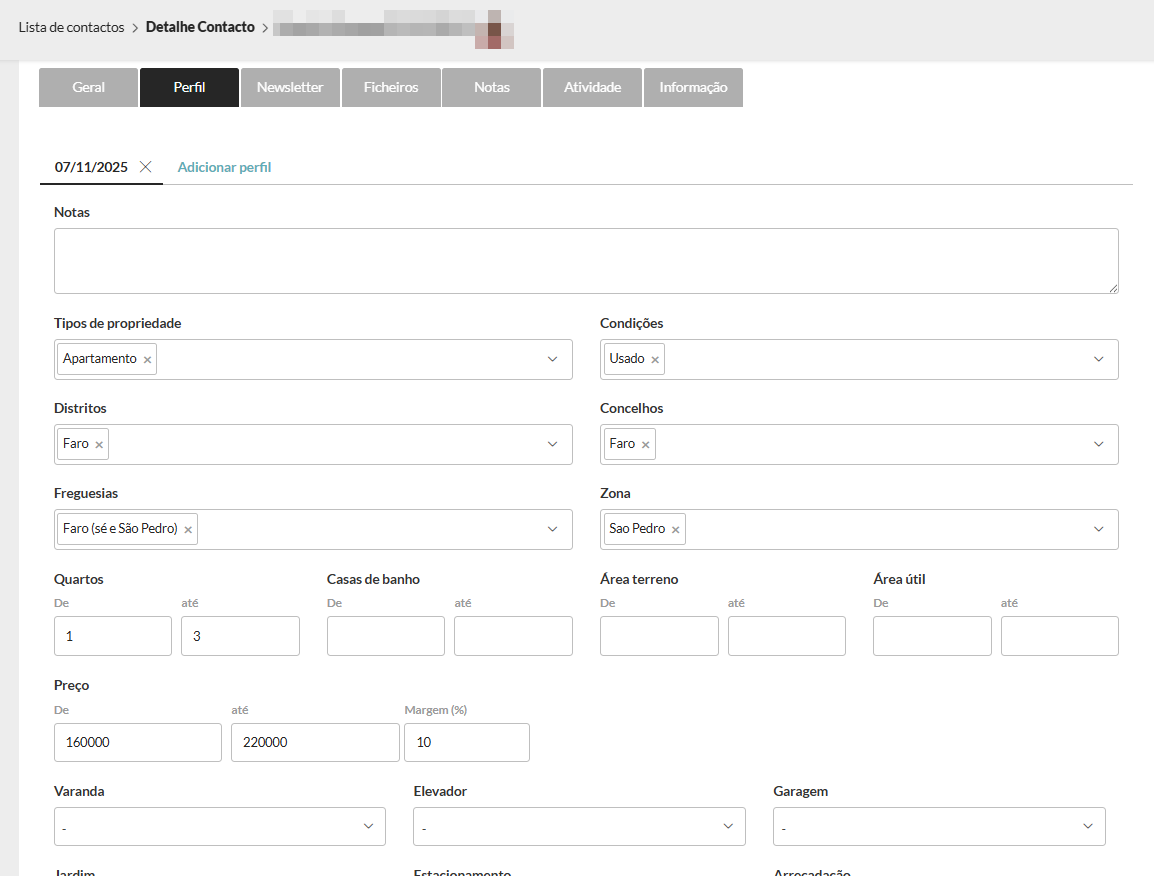Open the Newsletter tab

(290, 88)
